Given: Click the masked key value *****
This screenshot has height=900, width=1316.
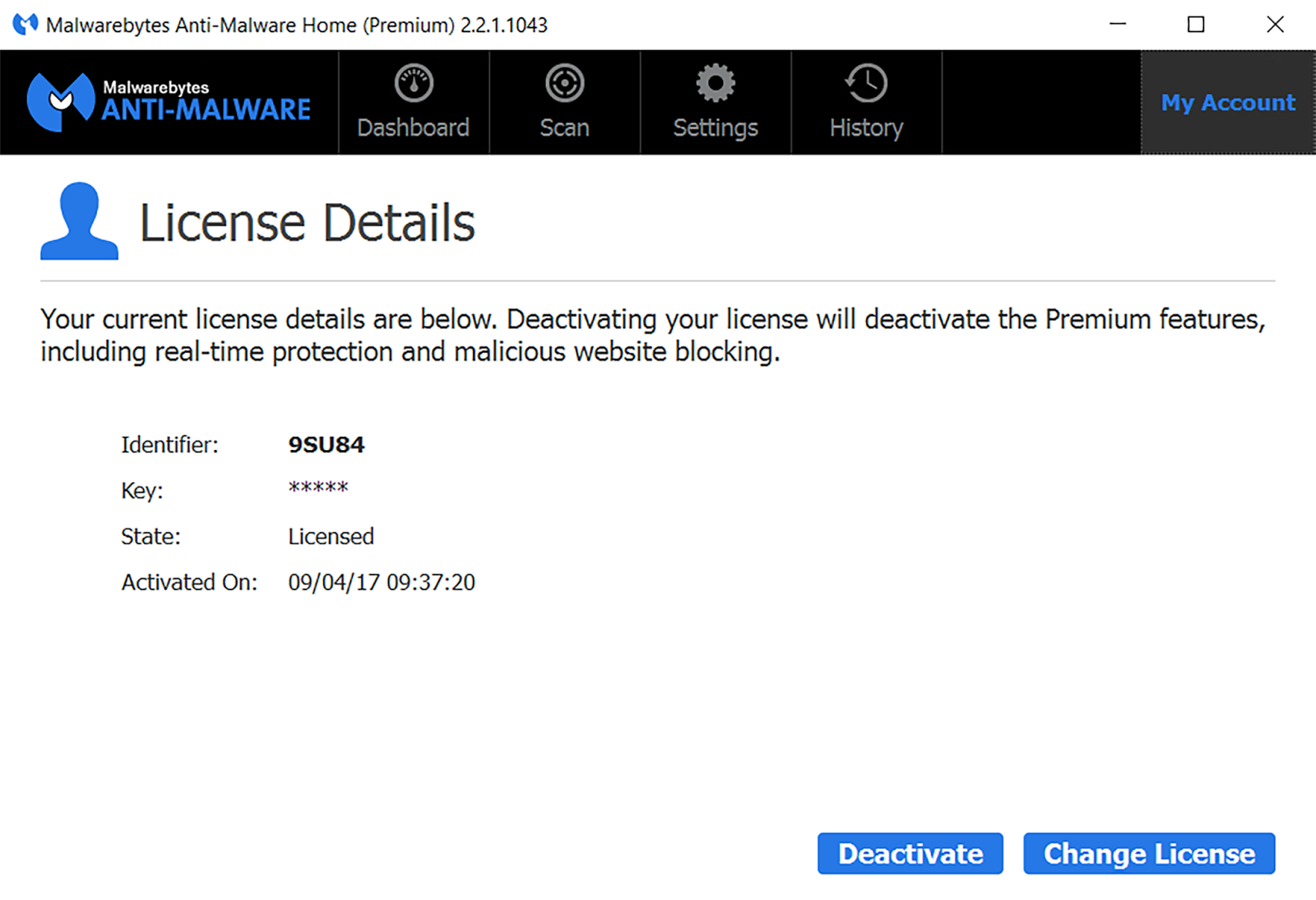Looking at the screenshot, I should tap(318, 487).
